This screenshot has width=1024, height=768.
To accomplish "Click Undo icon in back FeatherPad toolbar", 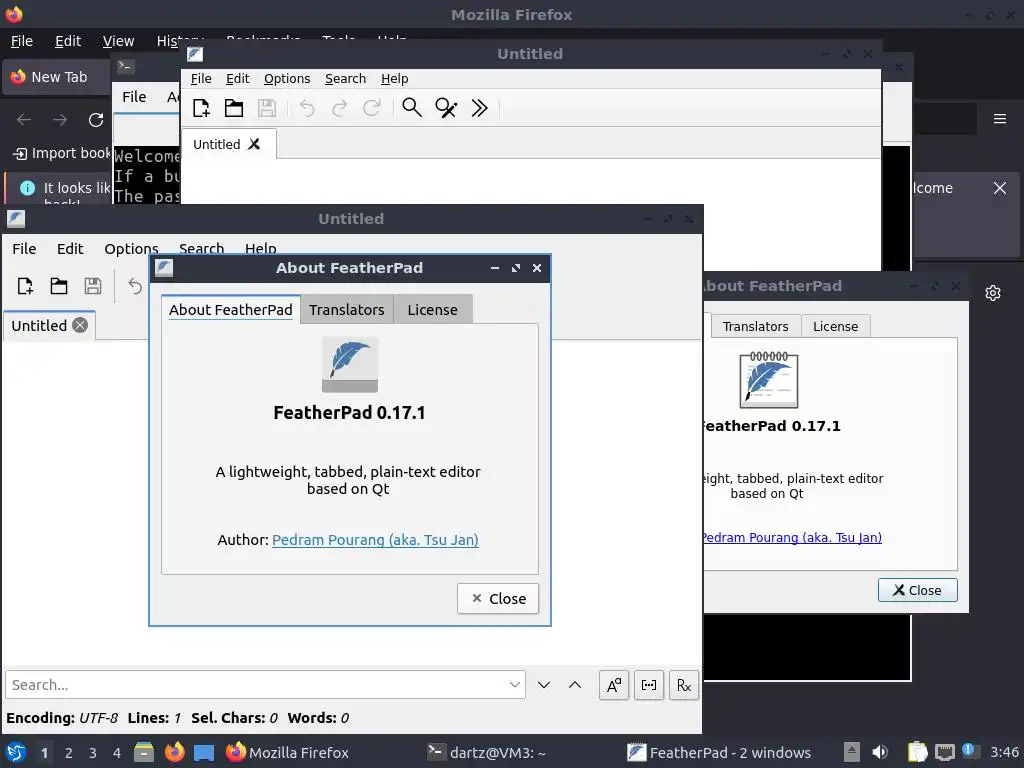I will tap(307, 108).
